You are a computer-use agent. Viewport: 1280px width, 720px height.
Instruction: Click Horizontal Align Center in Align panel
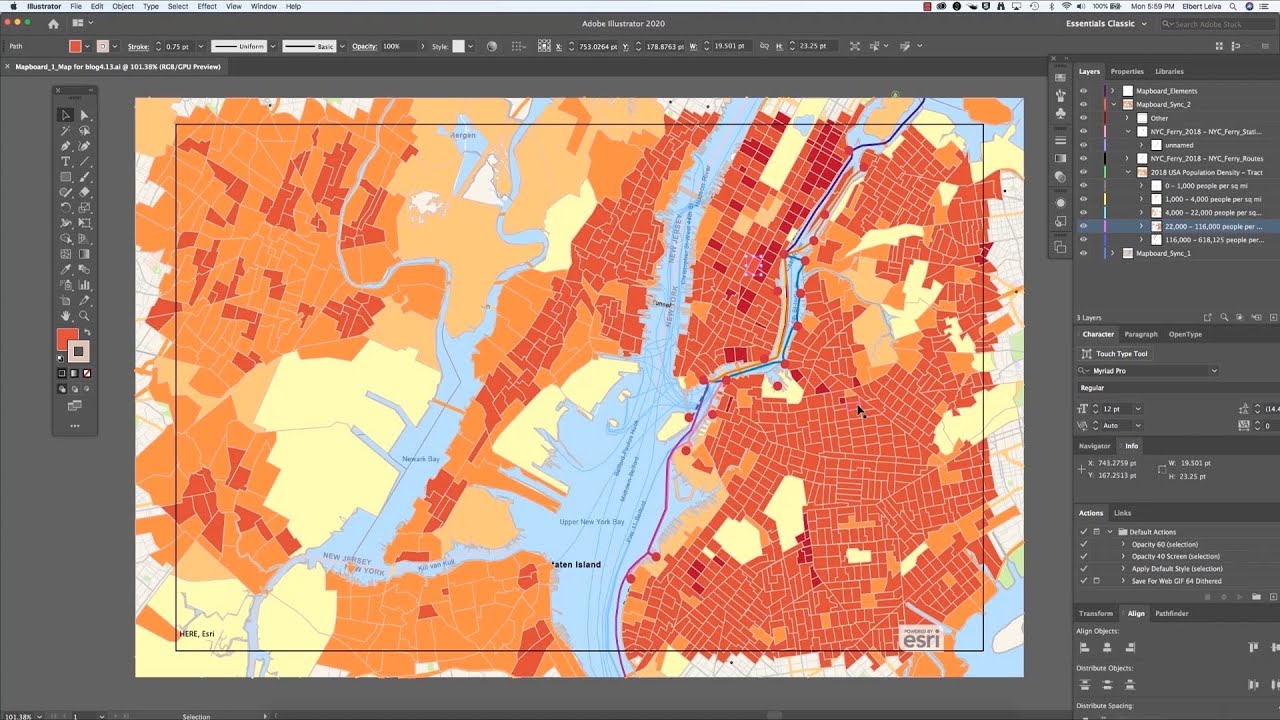(1107, 648)
